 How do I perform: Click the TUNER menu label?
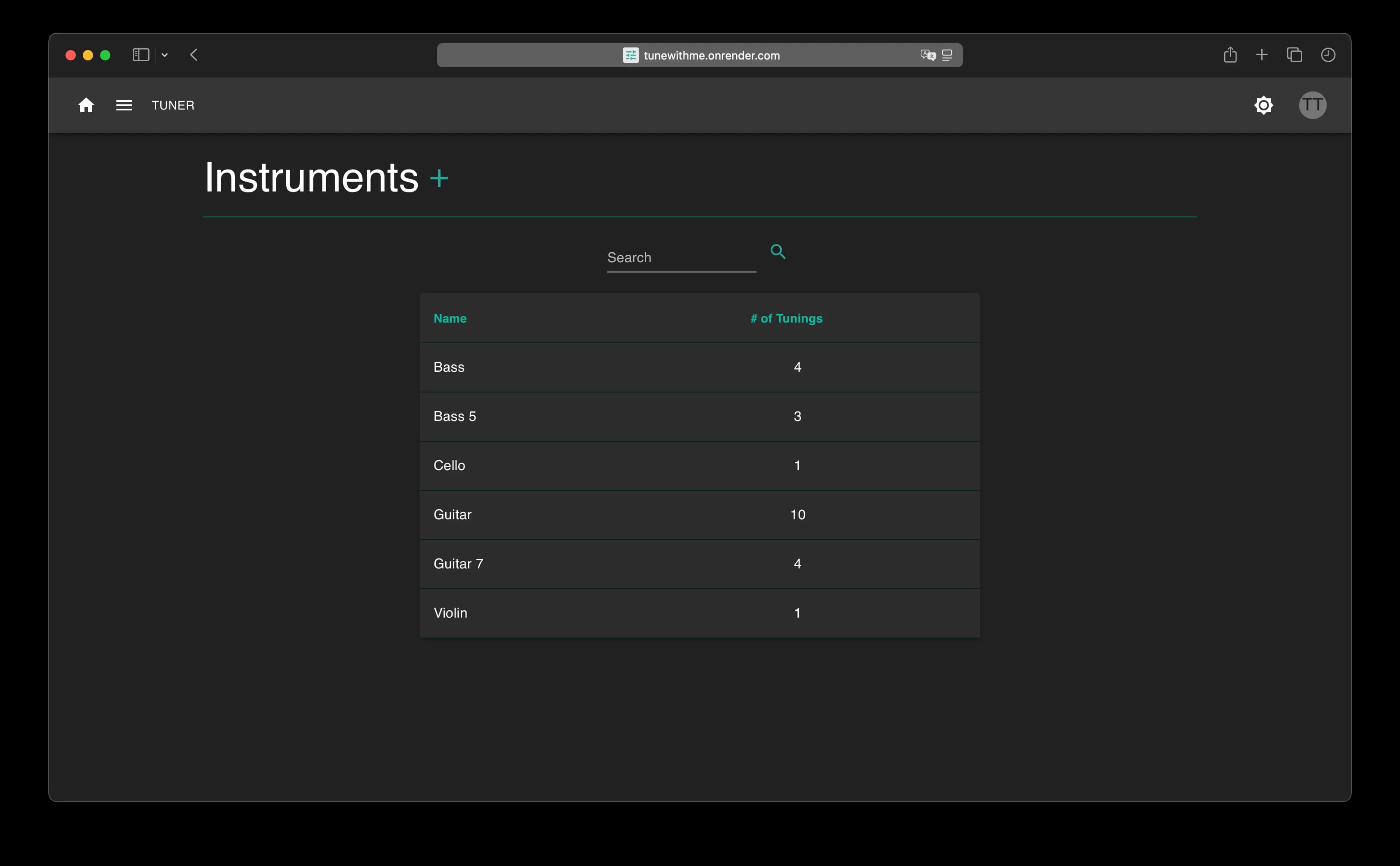coord(173,105)
